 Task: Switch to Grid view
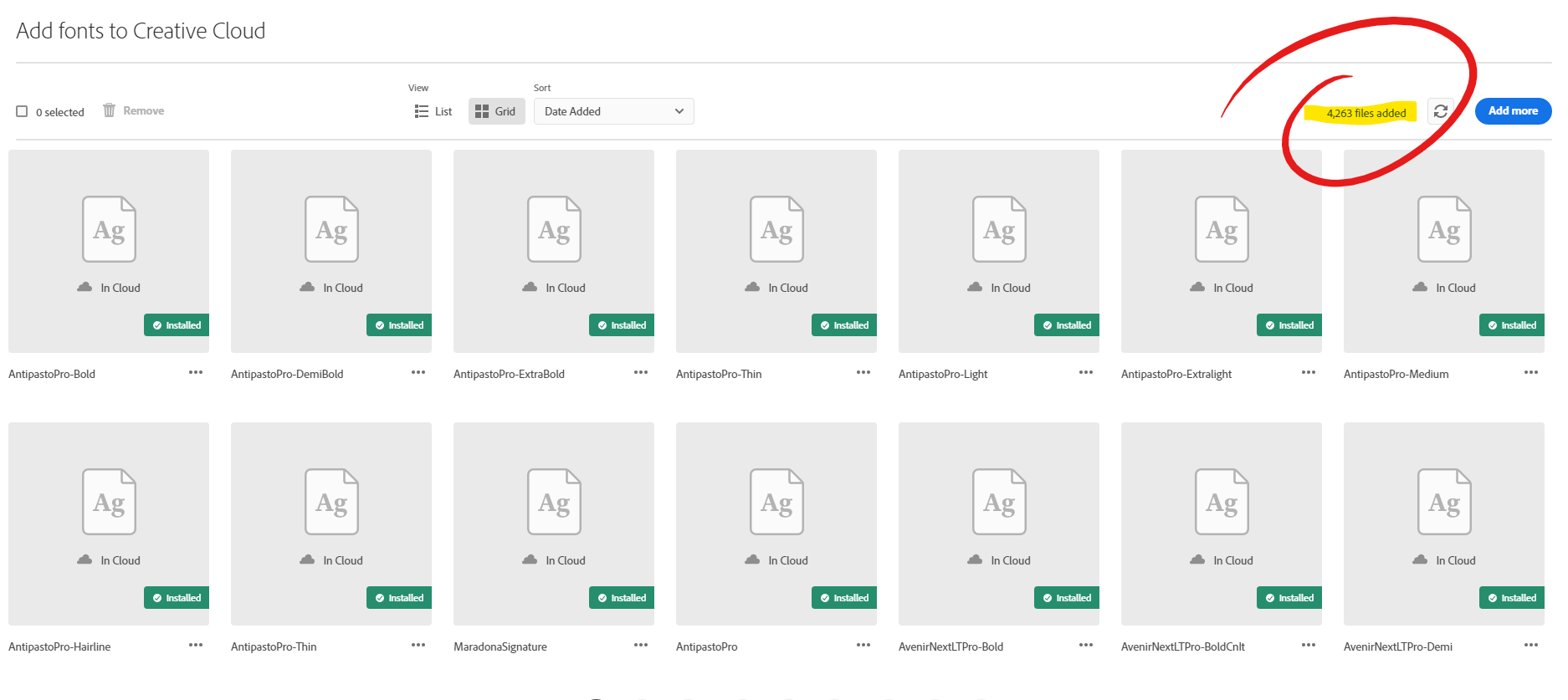click(x=497, y=111)
